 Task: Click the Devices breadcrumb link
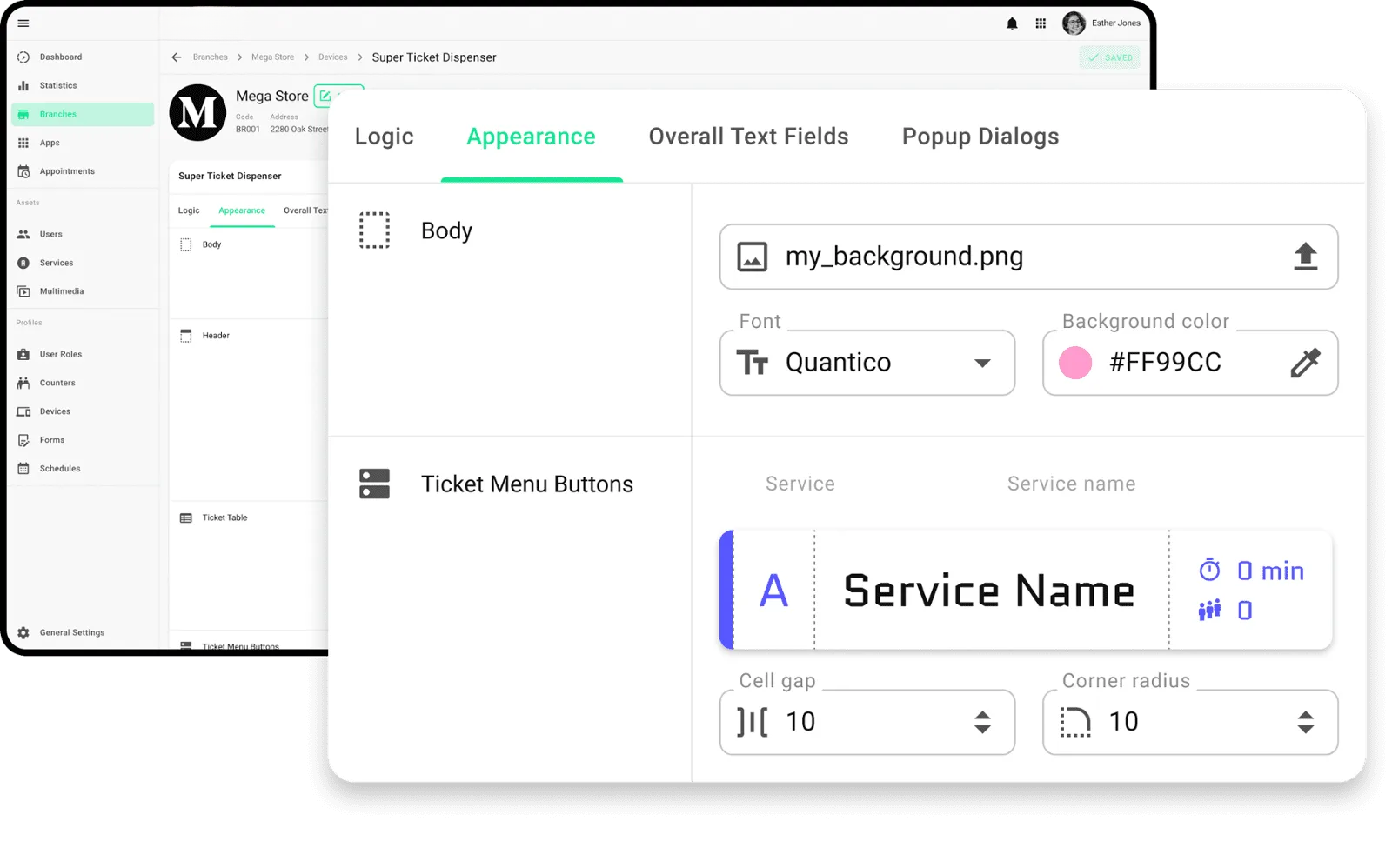click(x=332, y=57)
